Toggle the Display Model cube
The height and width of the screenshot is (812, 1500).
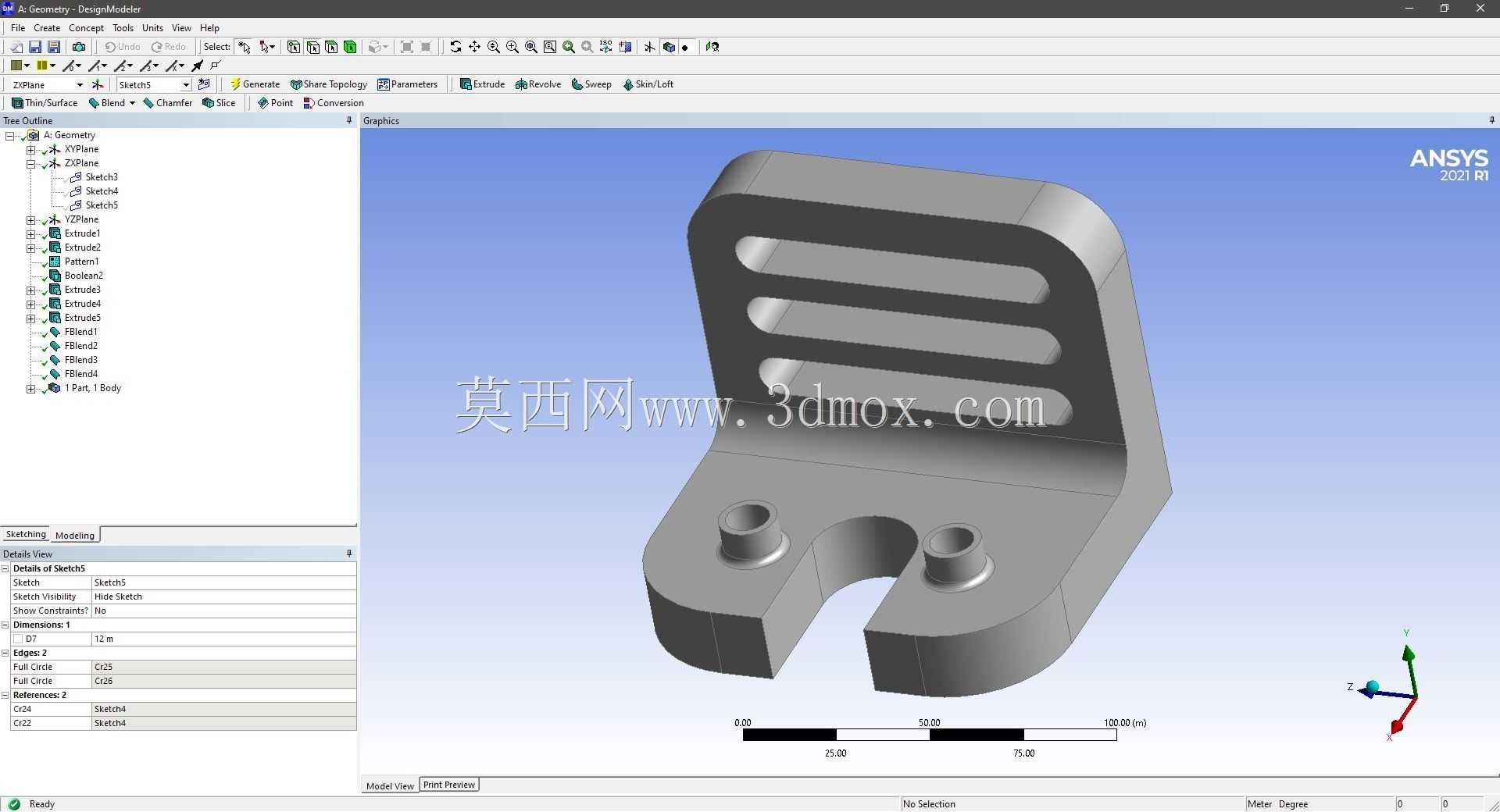668,47
